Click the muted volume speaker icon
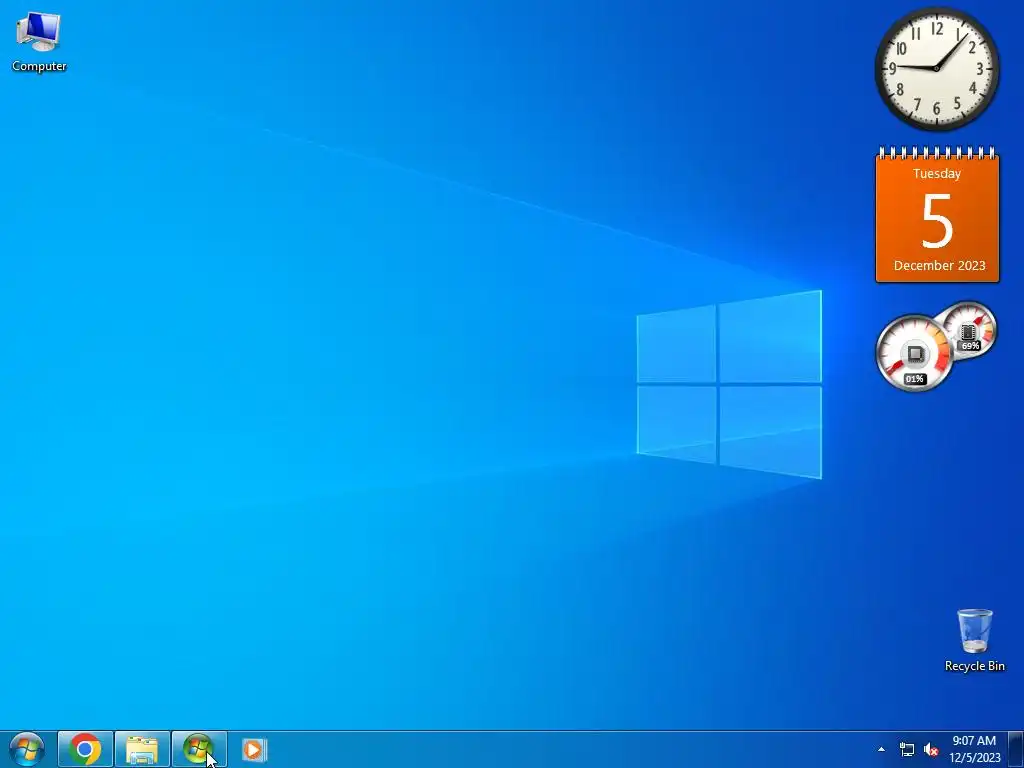The width and height of the screenshot is (1024, 768). coord(931,750)
